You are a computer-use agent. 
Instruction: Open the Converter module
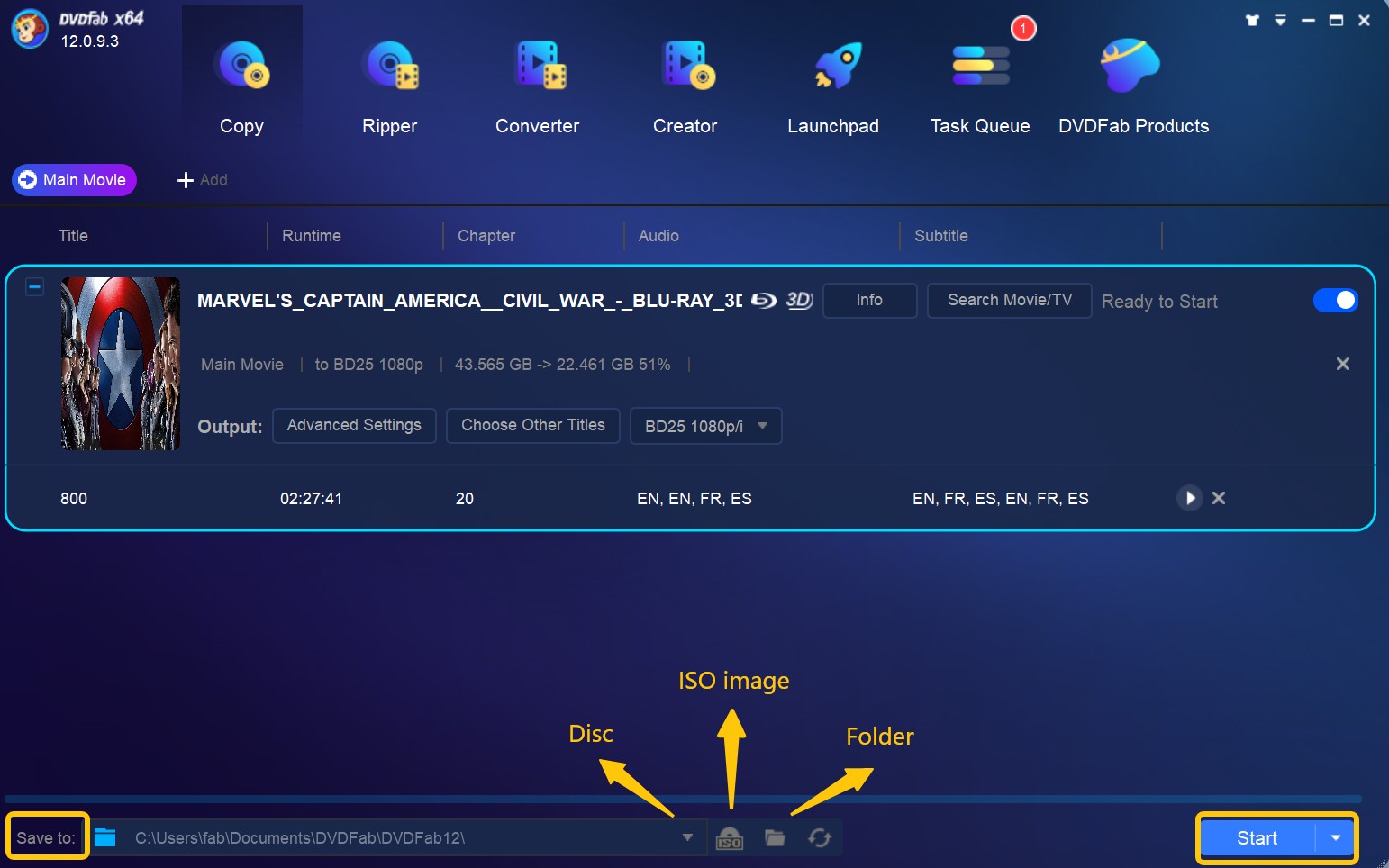[x=538, y=67]
